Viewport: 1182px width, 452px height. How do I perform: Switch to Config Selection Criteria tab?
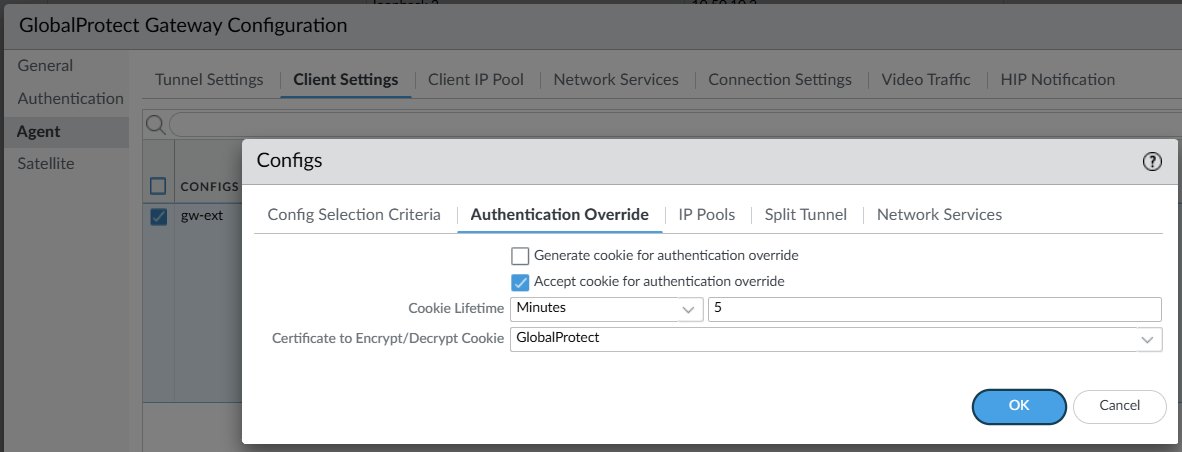[x=354, y=214]
